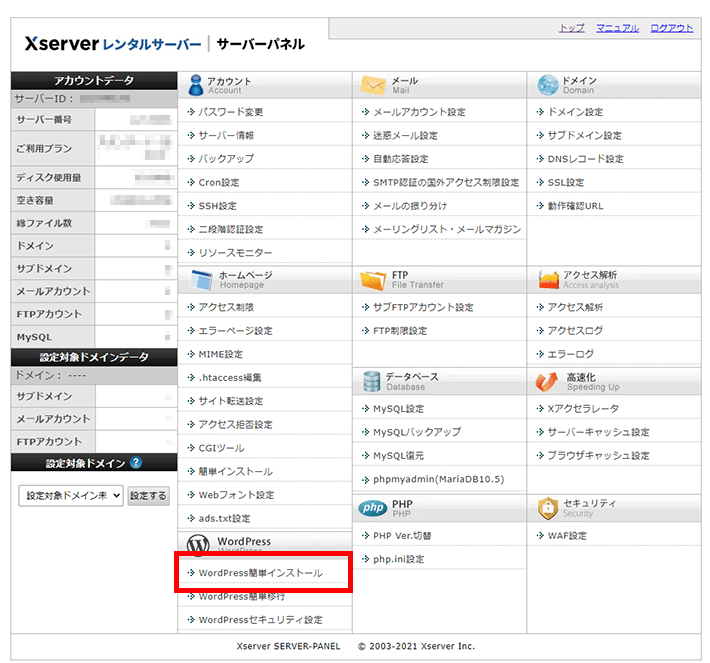Open FTP制限設定

coord(400,331)
